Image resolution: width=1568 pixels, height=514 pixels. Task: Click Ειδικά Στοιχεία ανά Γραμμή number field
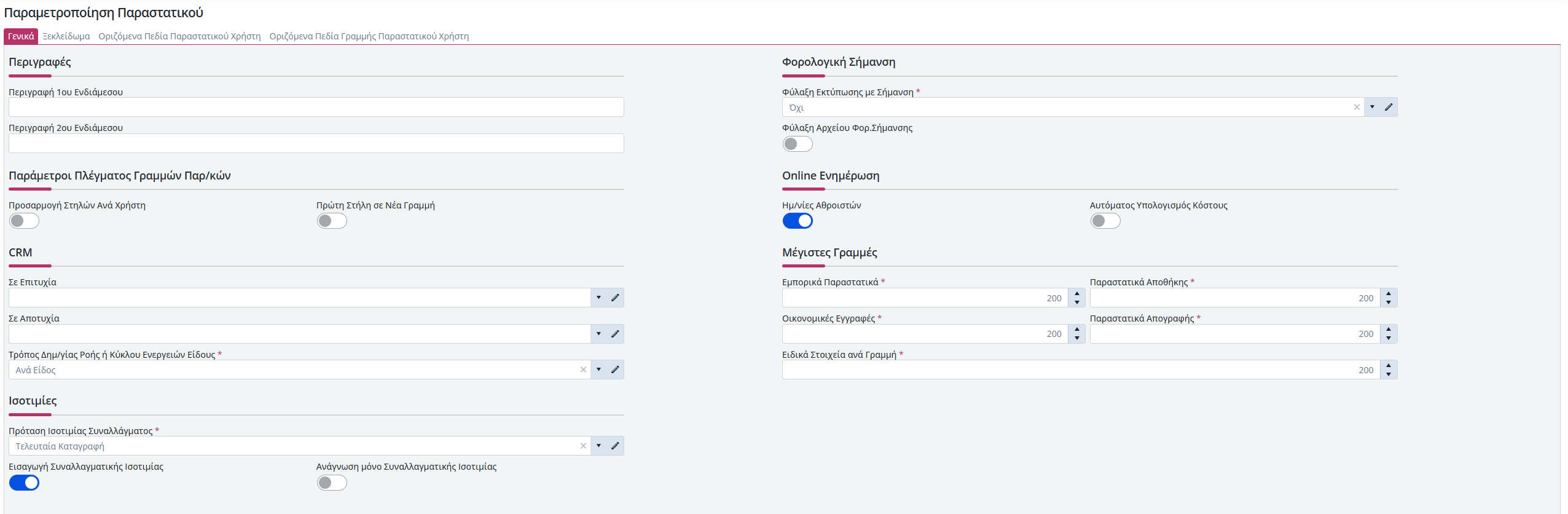point(1081,370)
